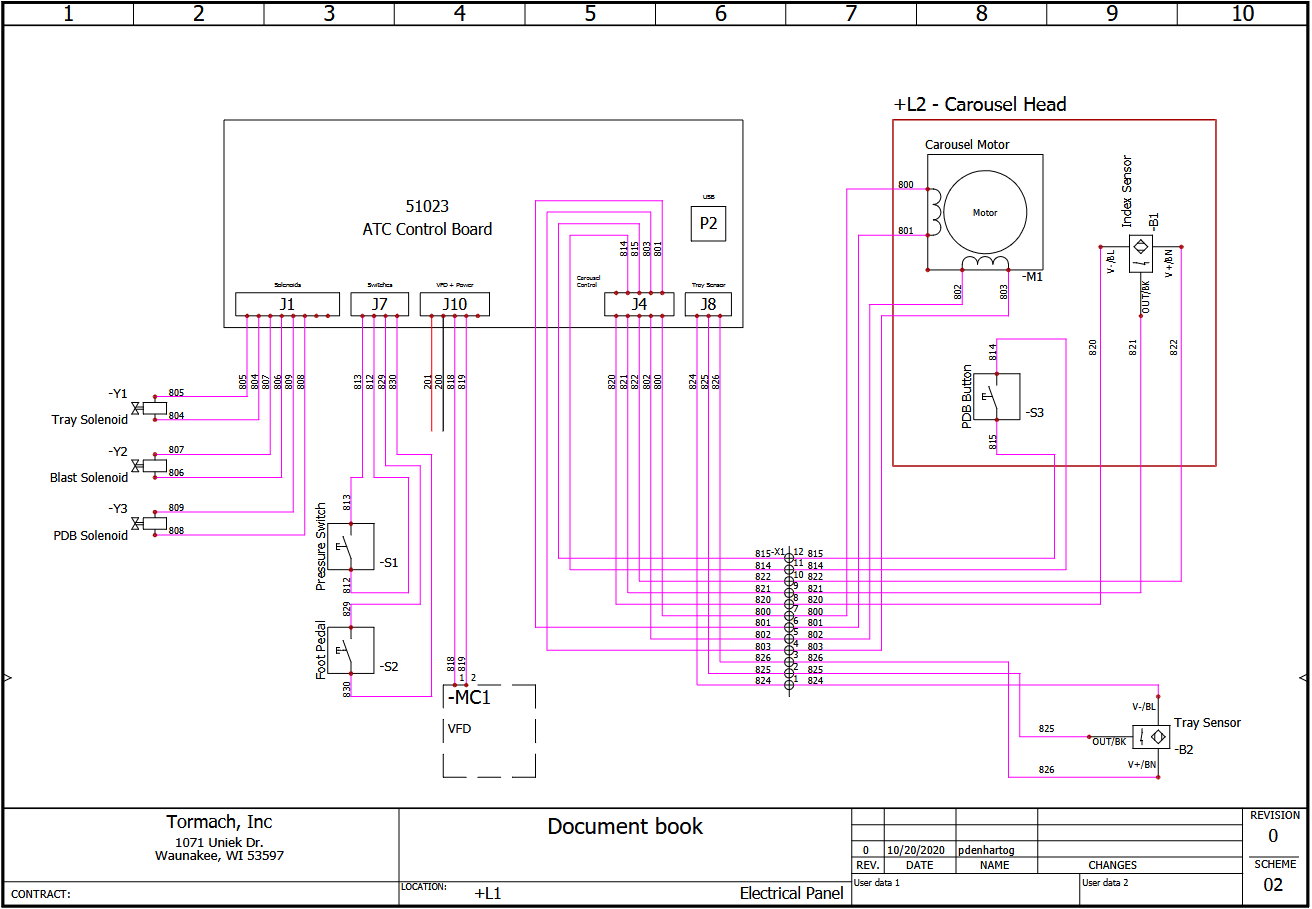The height and width of the screenshot is (909, 1312).
Task: Click the J4 Carousel Control connector
Action: pos(639,304)
